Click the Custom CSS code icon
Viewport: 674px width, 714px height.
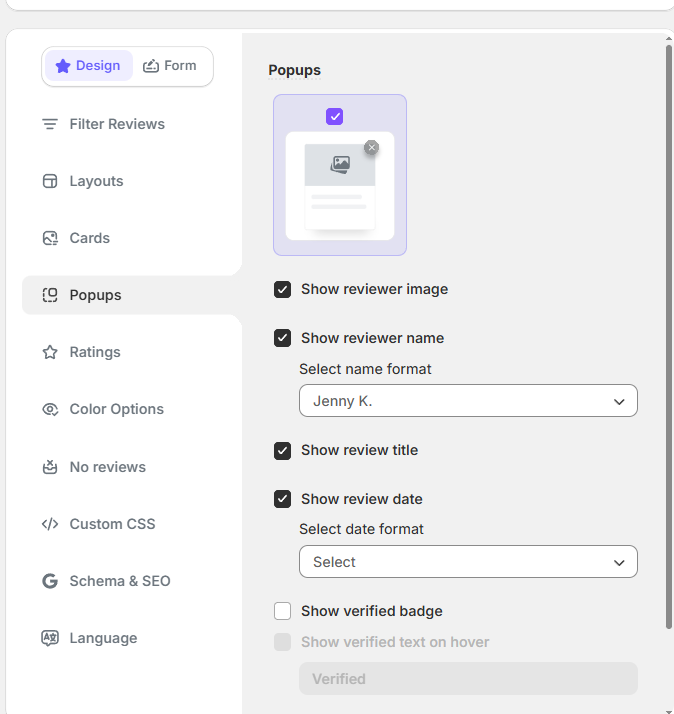pyautogui.click(x=50, y=524)
